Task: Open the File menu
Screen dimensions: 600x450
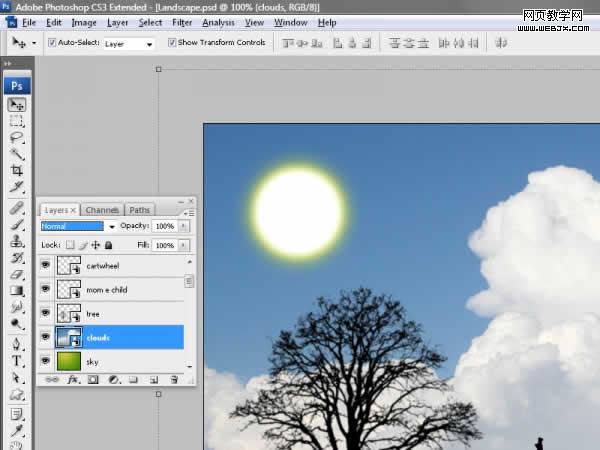Action: [x=29, y=23]
